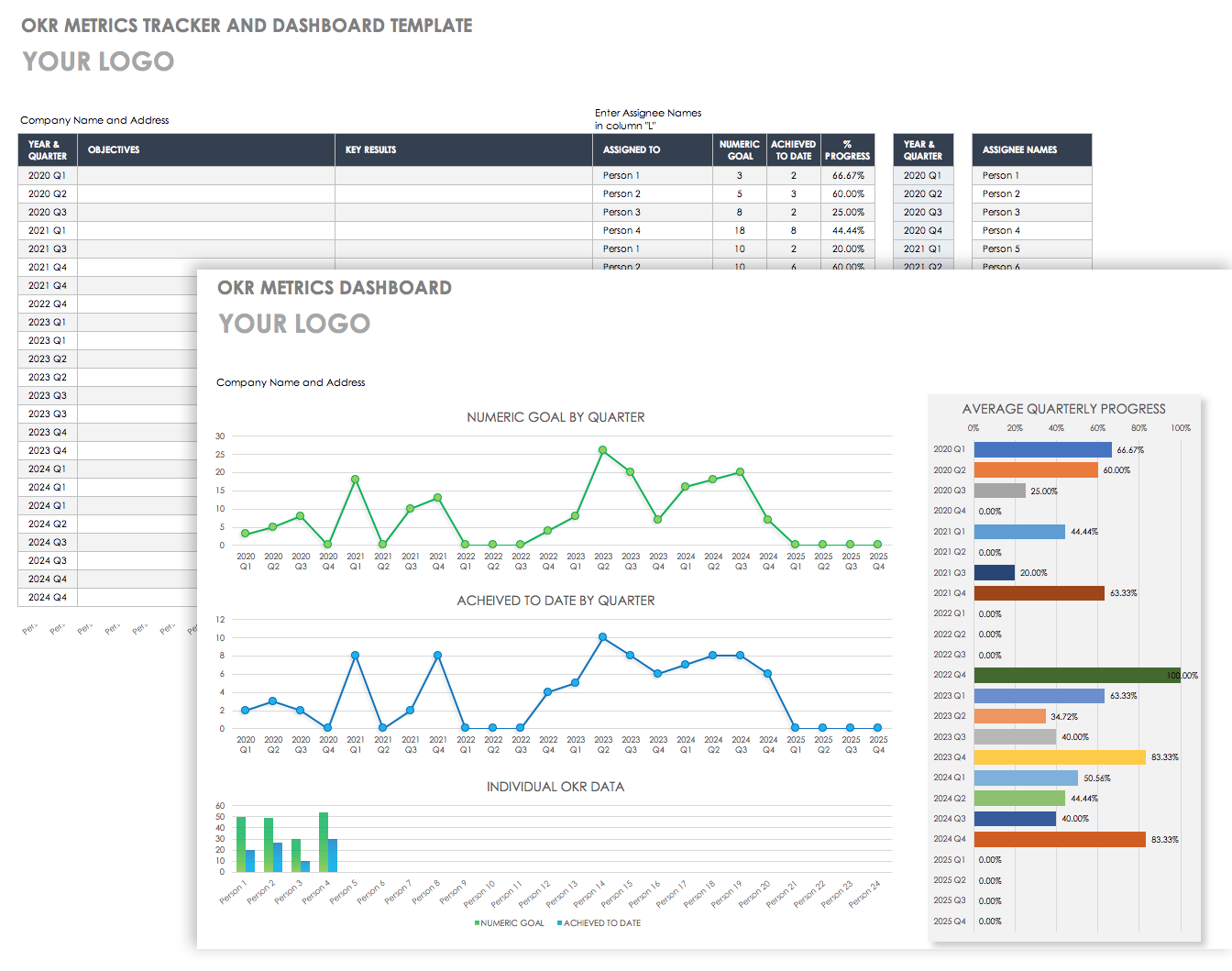Click the 2024 Q4 bar in the progress chart
Viewport: 1232px width, 971px height.
pos(1060,839)
